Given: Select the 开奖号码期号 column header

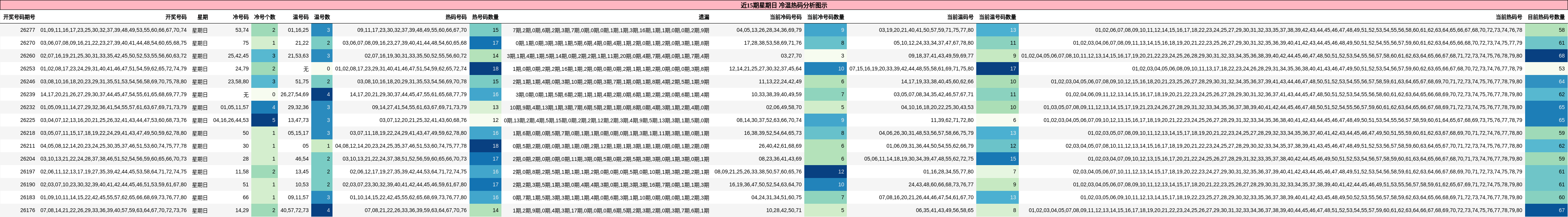Looking at the screenshot, I should point(19,17).
